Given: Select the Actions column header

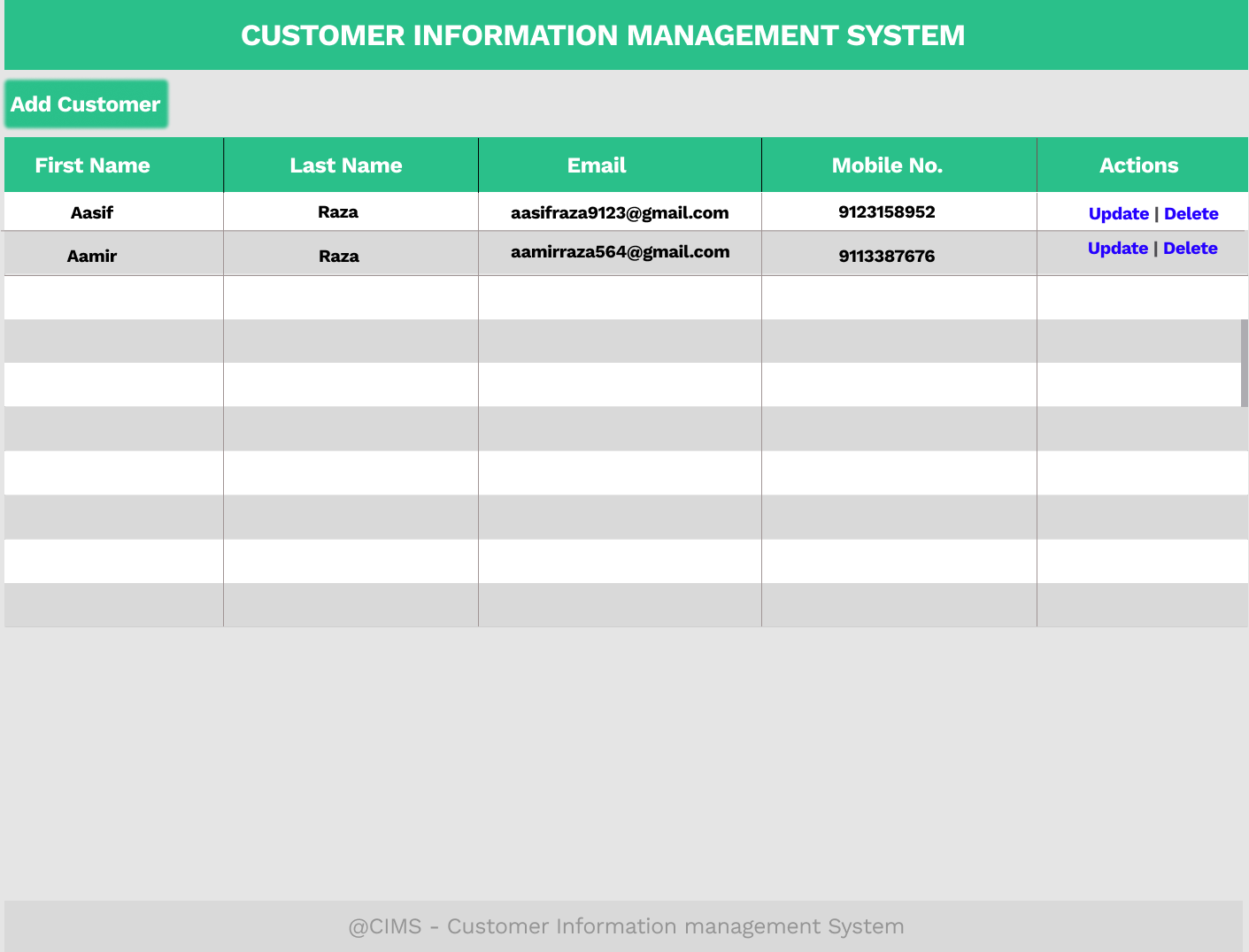Looking at the screenshot, I should coord(1139,165).
